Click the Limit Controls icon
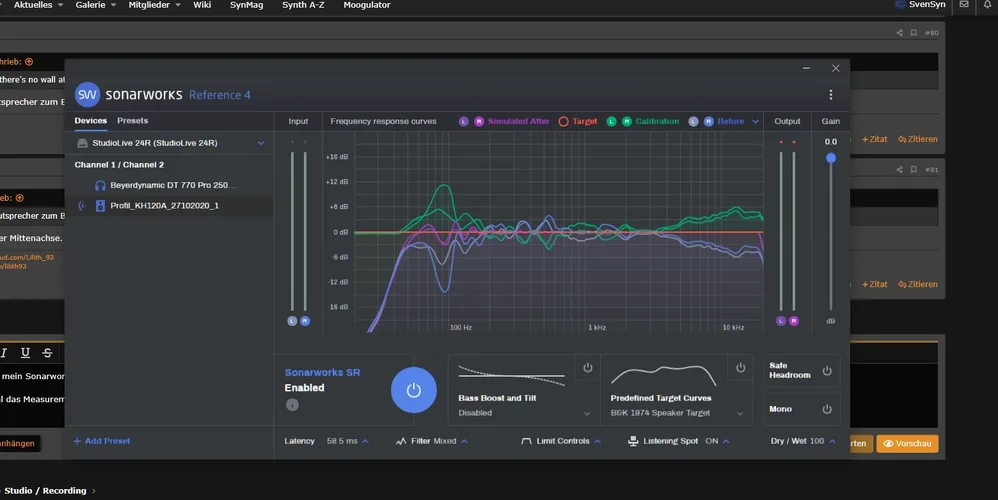Screen dimensions: 998x500 tap(527, 441)
